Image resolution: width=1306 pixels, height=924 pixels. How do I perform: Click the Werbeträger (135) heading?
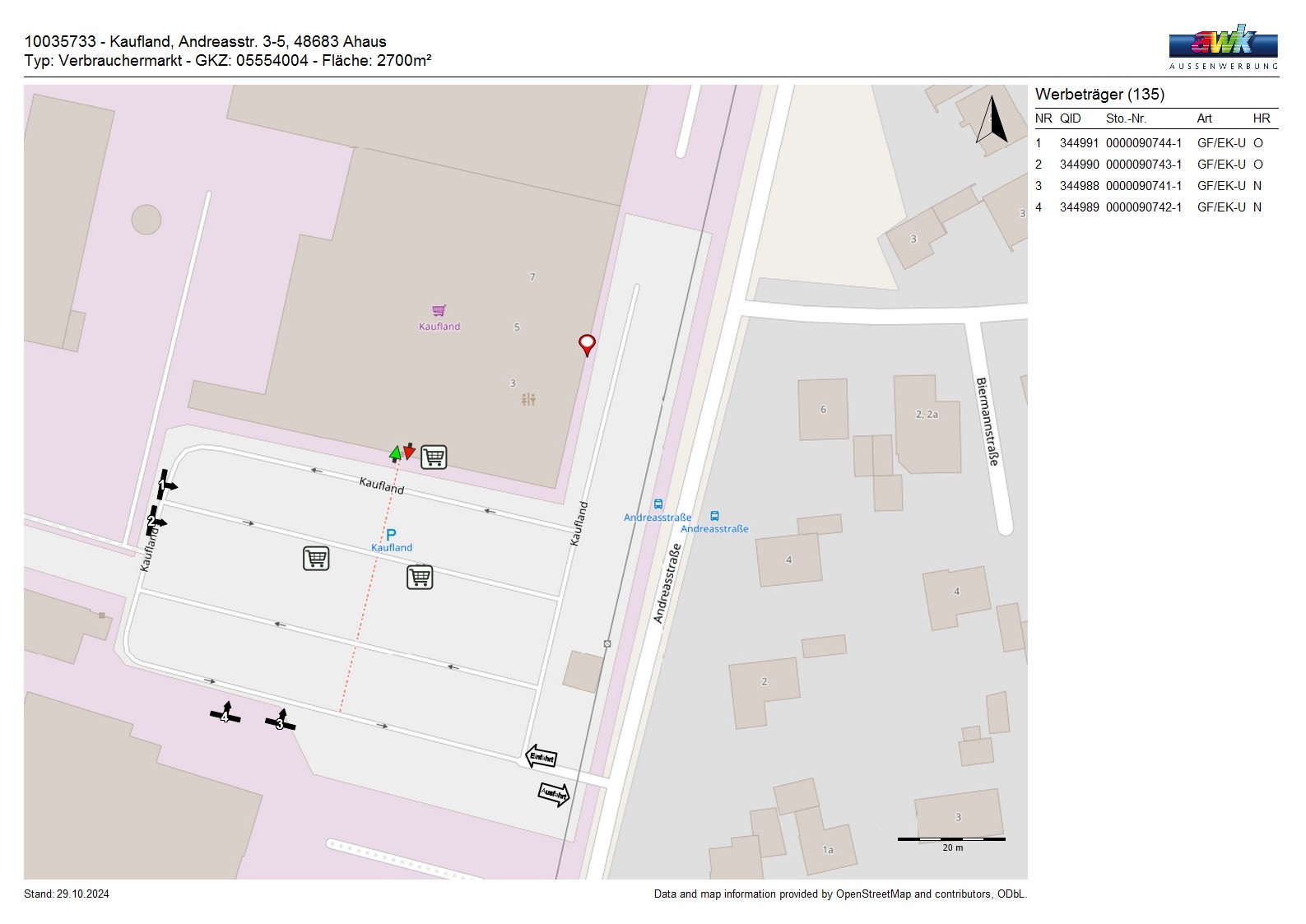click(1099, 95)
